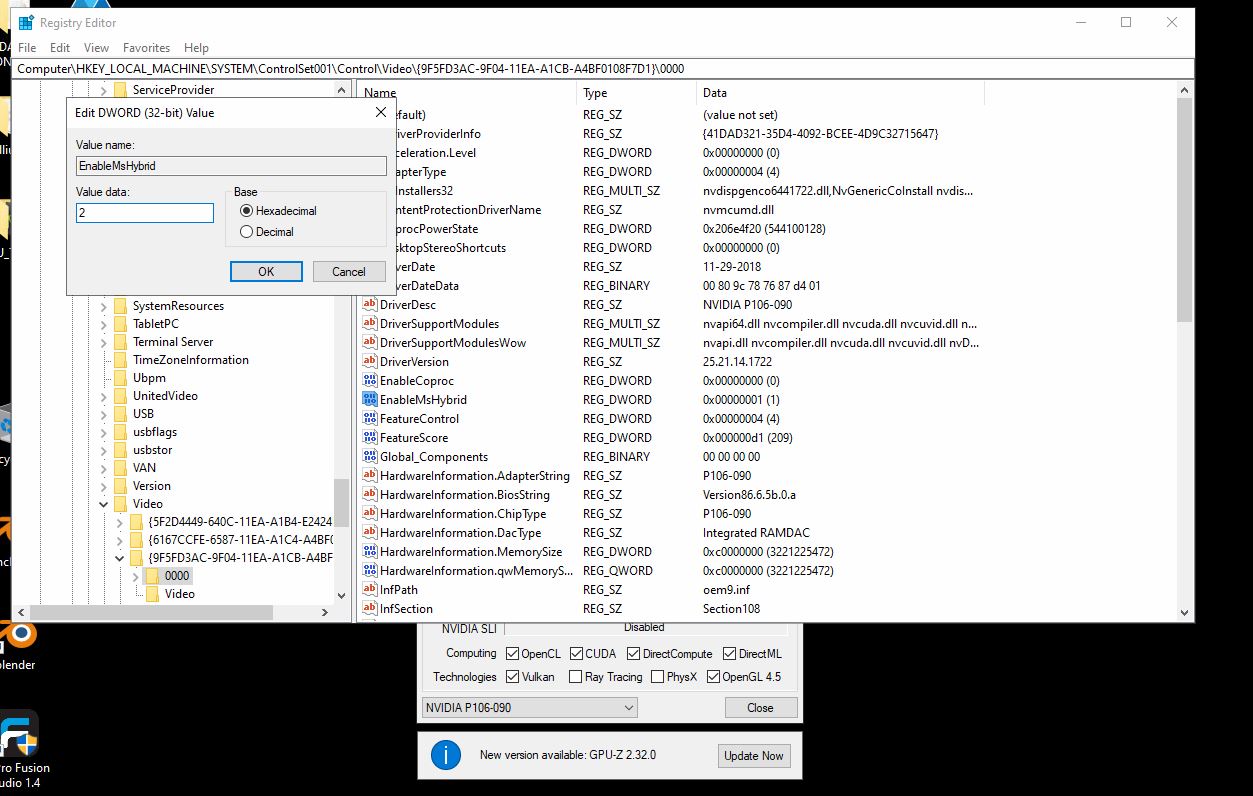The width and height of the screenshot is (1253, 796).
Task: Click the FeatureControl DWORD value icon
Action: [370, 419]
